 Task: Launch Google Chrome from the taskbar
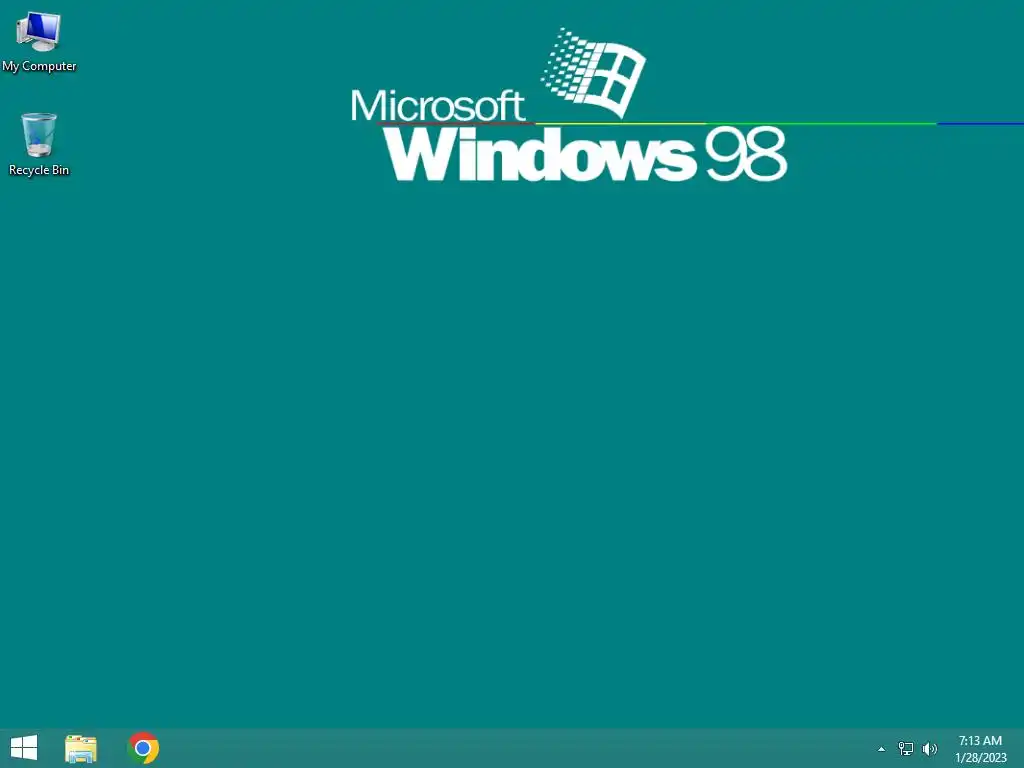click(143, 748)
